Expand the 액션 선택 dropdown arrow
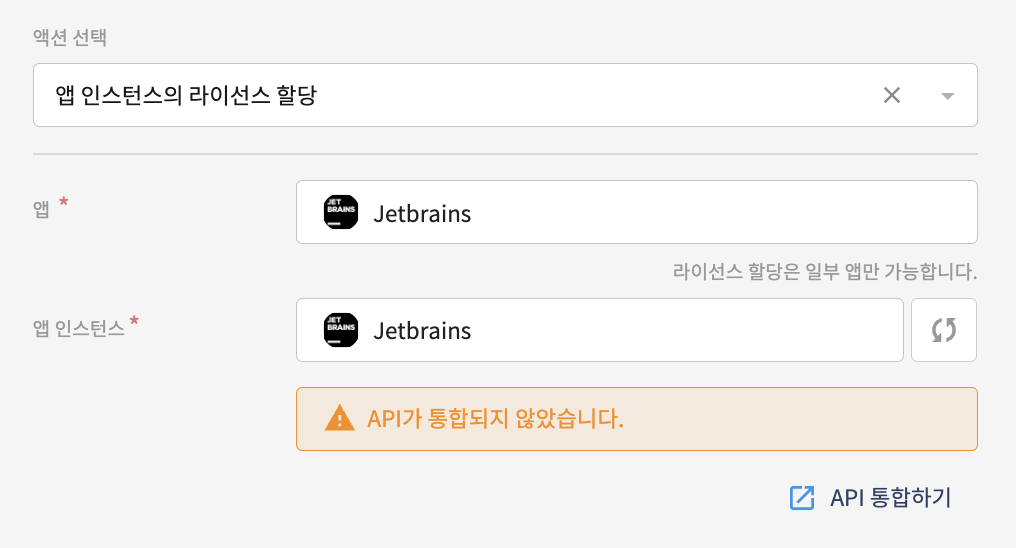The image size is (1016, 548). 948,96
